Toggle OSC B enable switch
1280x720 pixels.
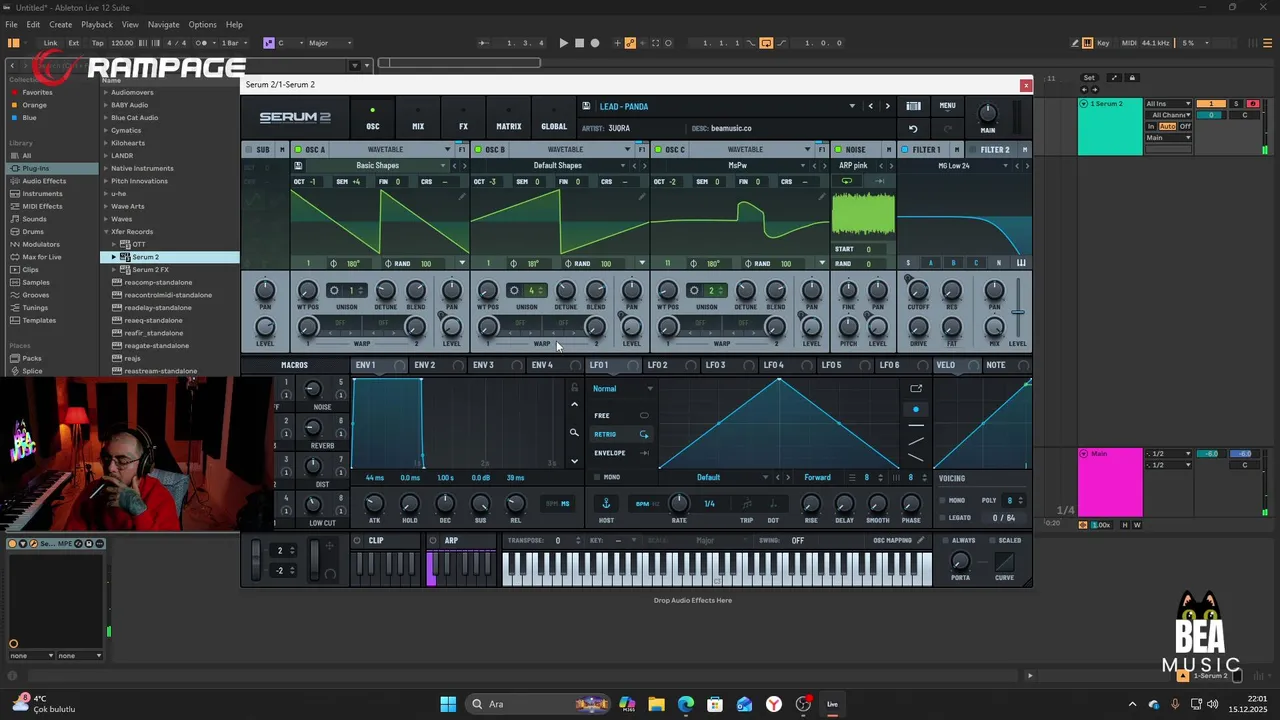(x=478, y=150)
